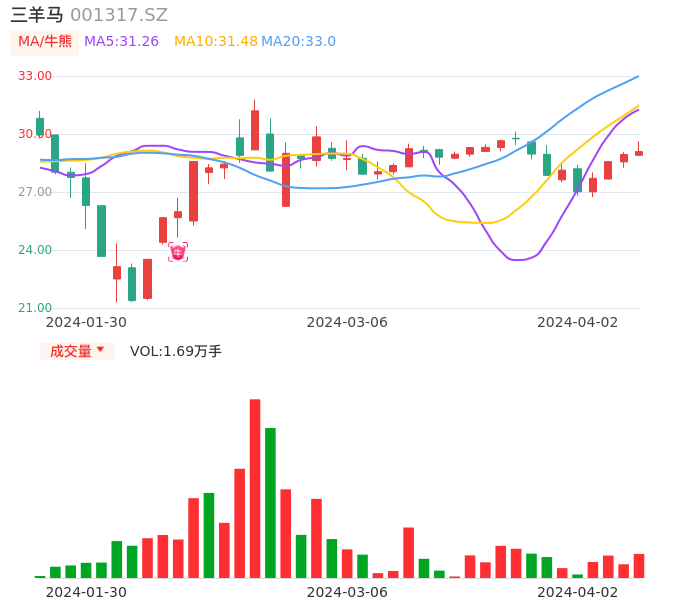The image size is (686, 606).
Task: Click the tallest green volume bar
Action: [x=270, y=502]
